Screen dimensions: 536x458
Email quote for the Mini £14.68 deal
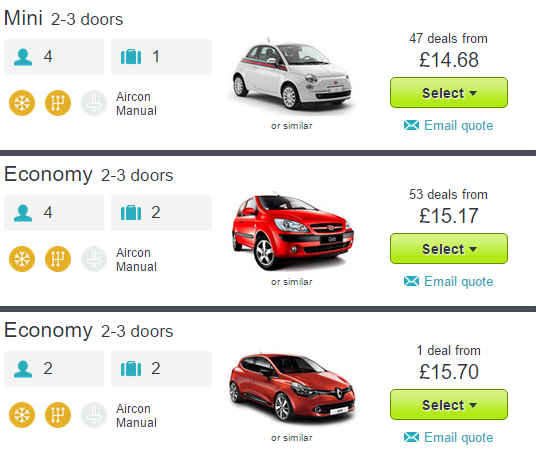[x=458, y=125]
